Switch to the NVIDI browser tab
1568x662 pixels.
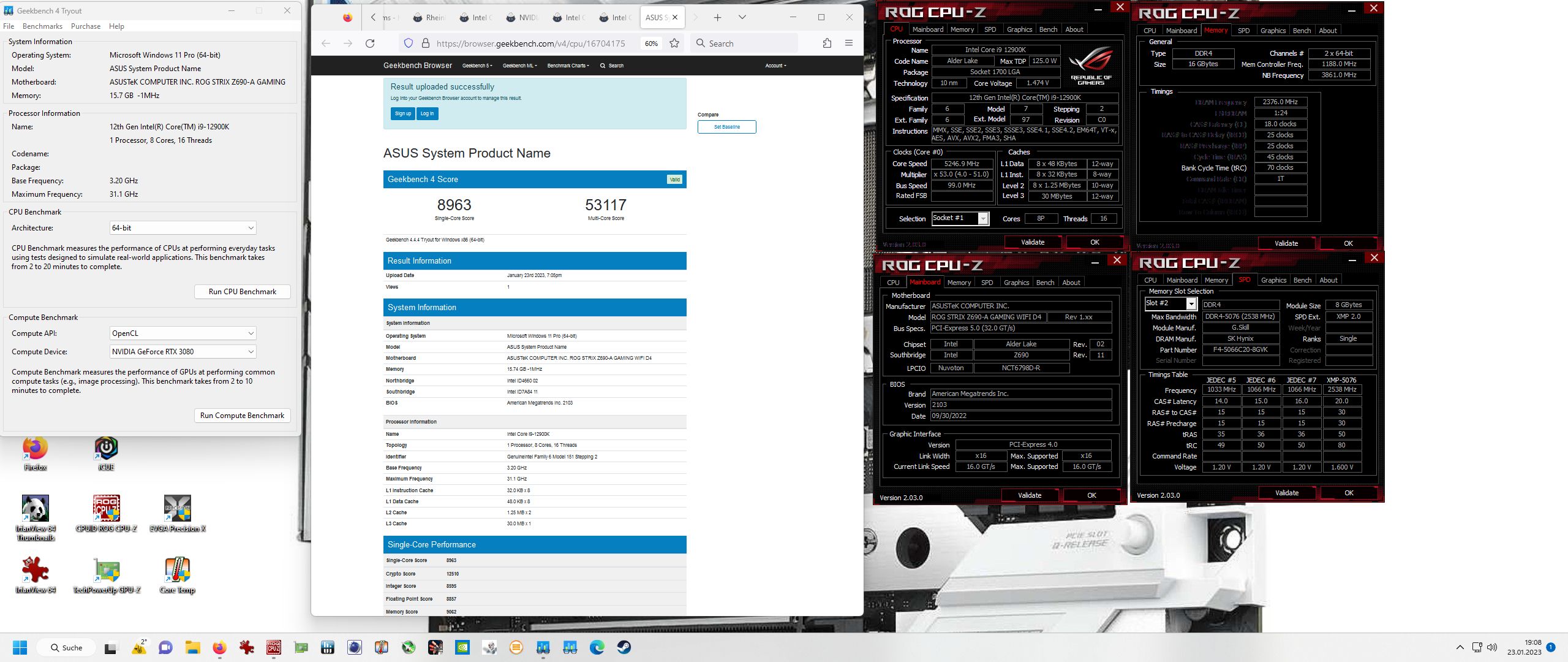tap(522, 17)
